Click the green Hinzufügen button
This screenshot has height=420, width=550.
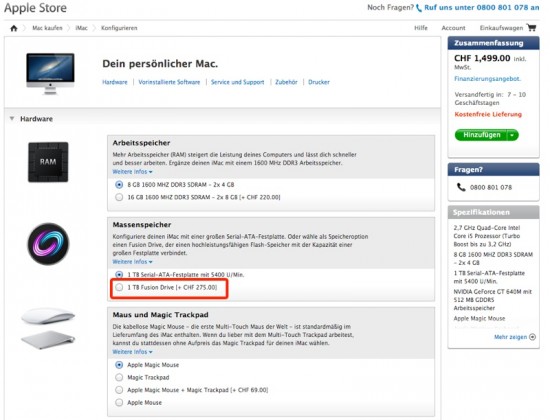click(x=481, y=135)
